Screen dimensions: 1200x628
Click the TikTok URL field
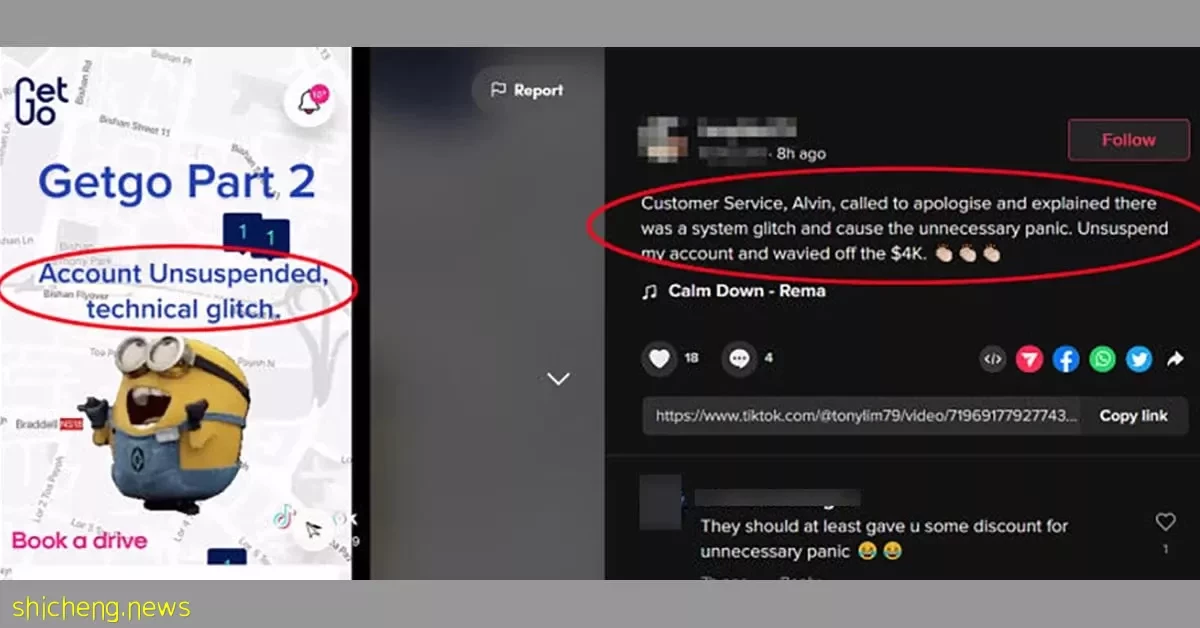coord(863,416)
